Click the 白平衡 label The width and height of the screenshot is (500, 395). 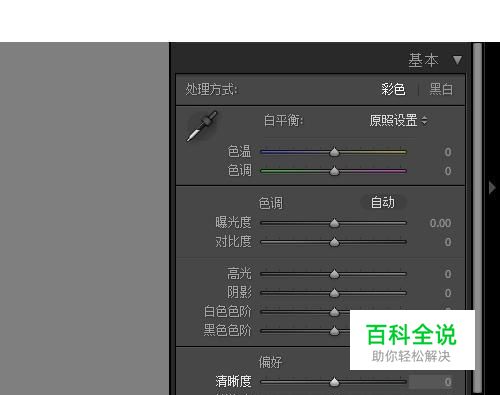tap(283, 120)
